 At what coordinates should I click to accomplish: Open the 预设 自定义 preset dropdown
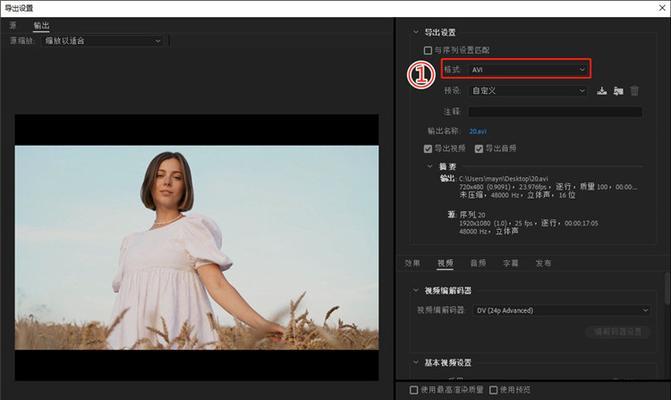(528, 91)
